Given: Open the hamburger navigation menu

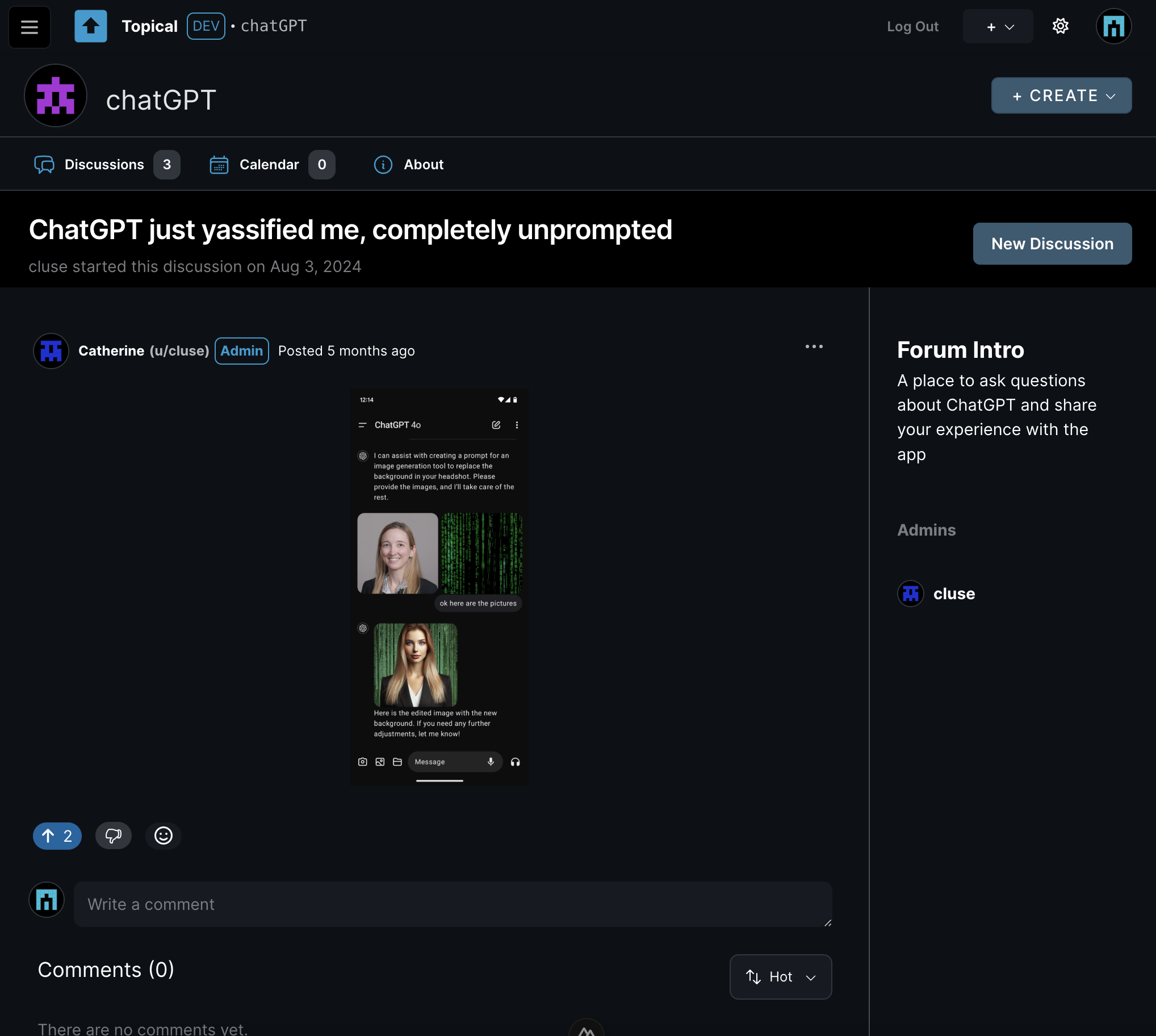Looking at the screenshot, I should click(x=30, y=27).
